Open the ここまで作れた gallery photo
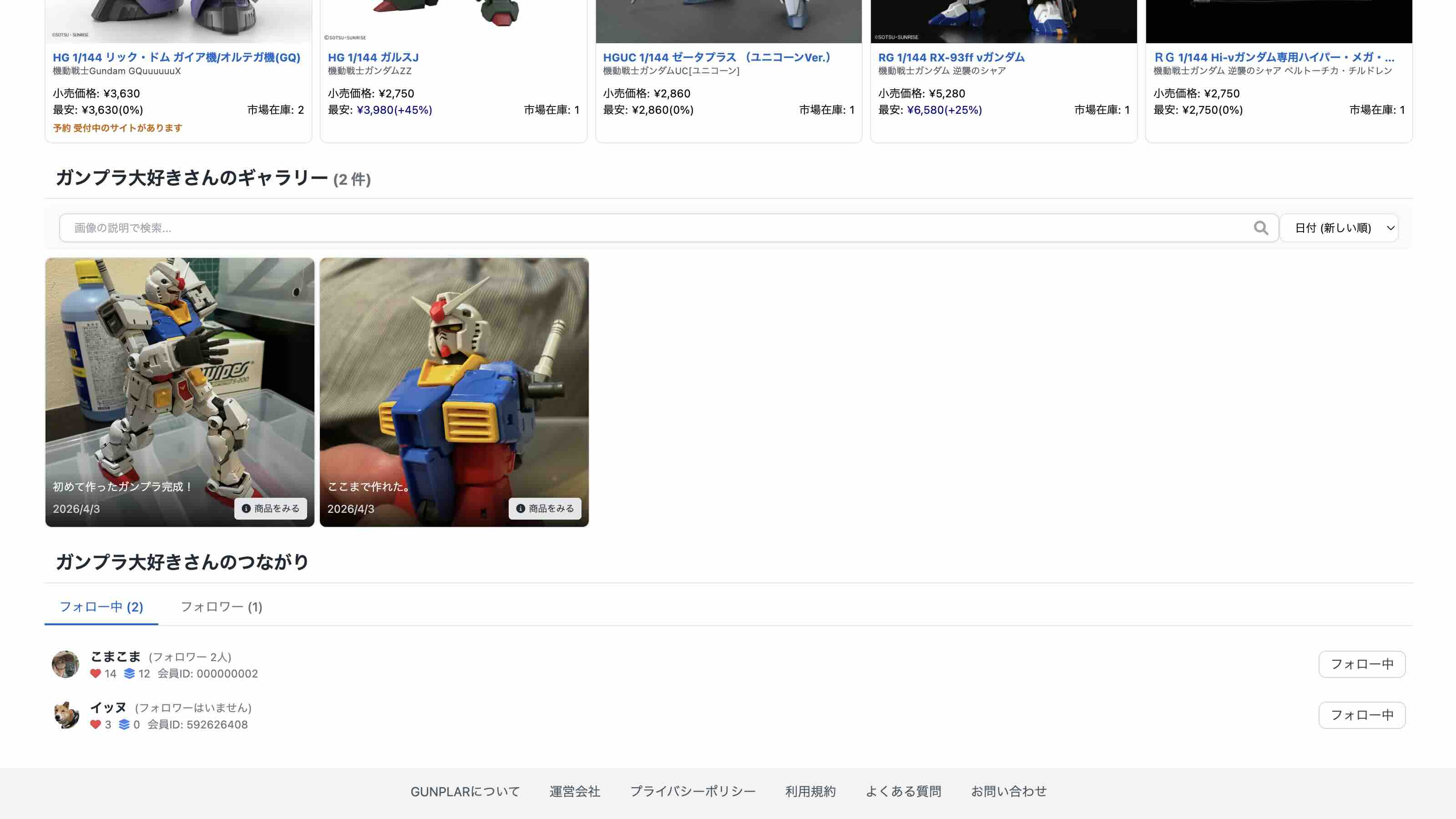1456x819 pixels. click(x=455, y=392)
